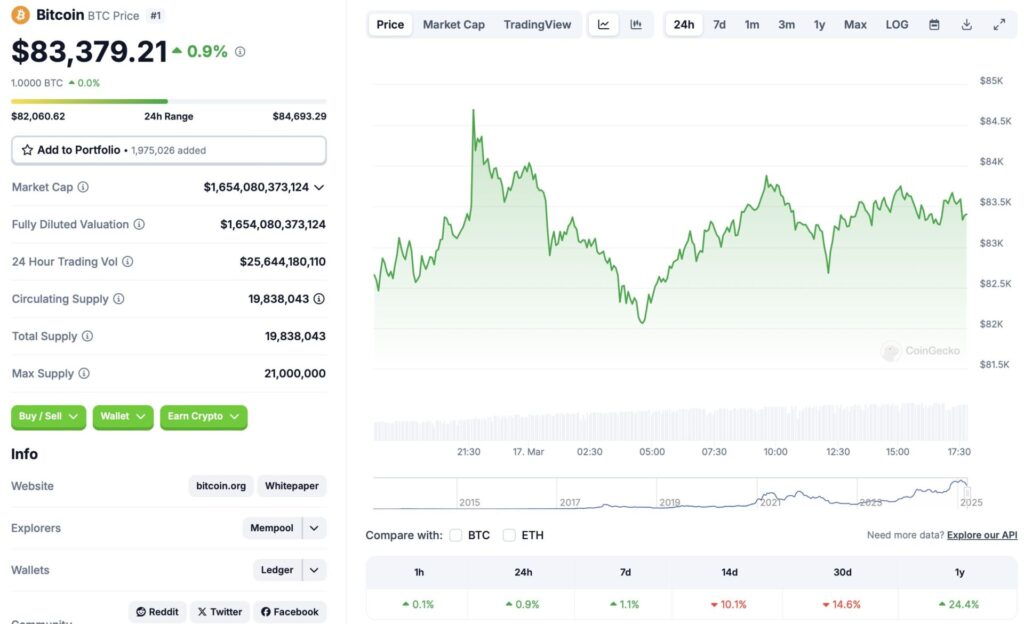
Task: Switch to line chart view
Action: click(603, 24)
